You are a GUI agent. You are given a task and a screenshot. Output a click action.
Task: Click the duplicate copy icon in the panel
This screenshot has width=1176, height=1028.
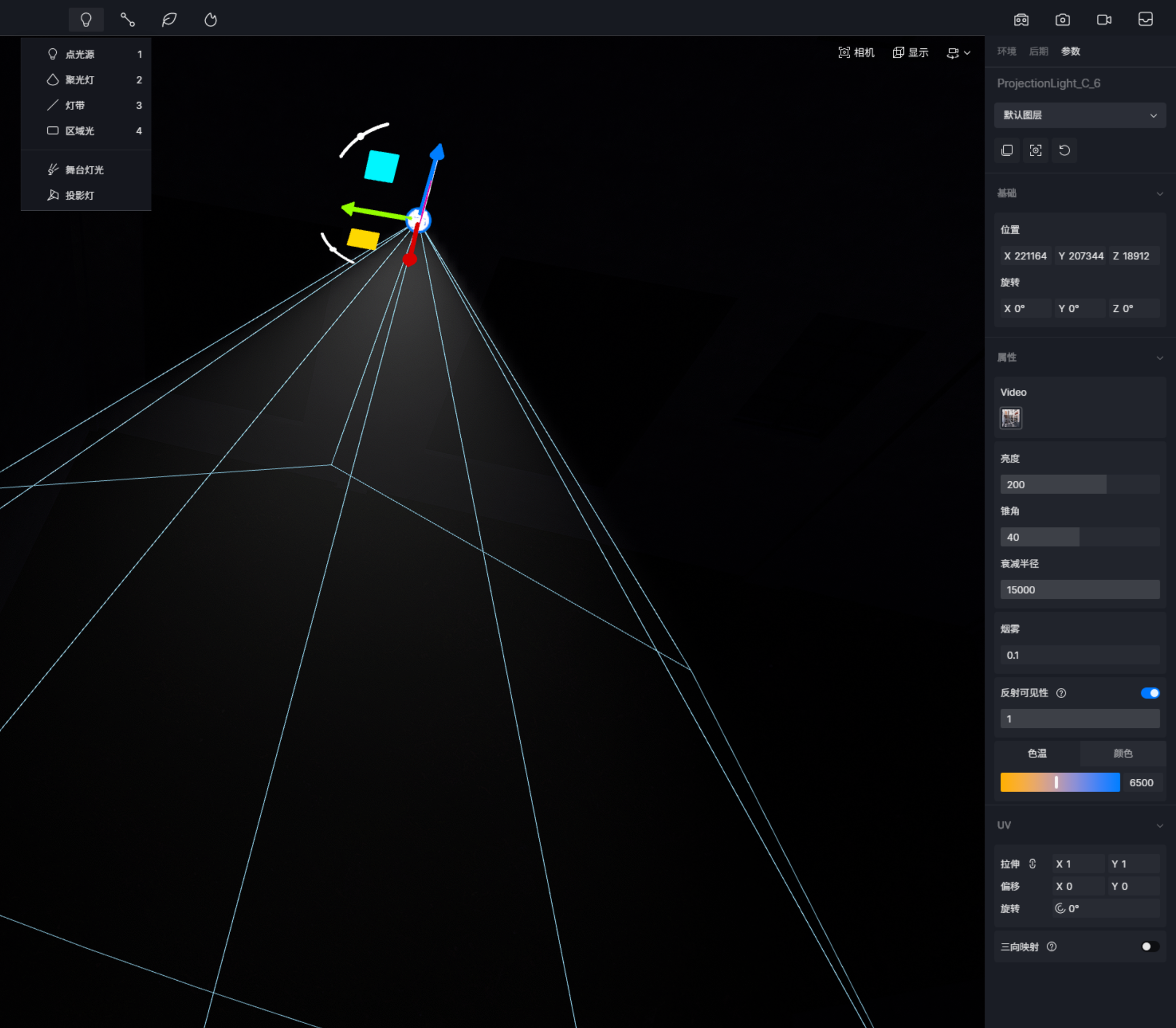(x=1007, y=150)
